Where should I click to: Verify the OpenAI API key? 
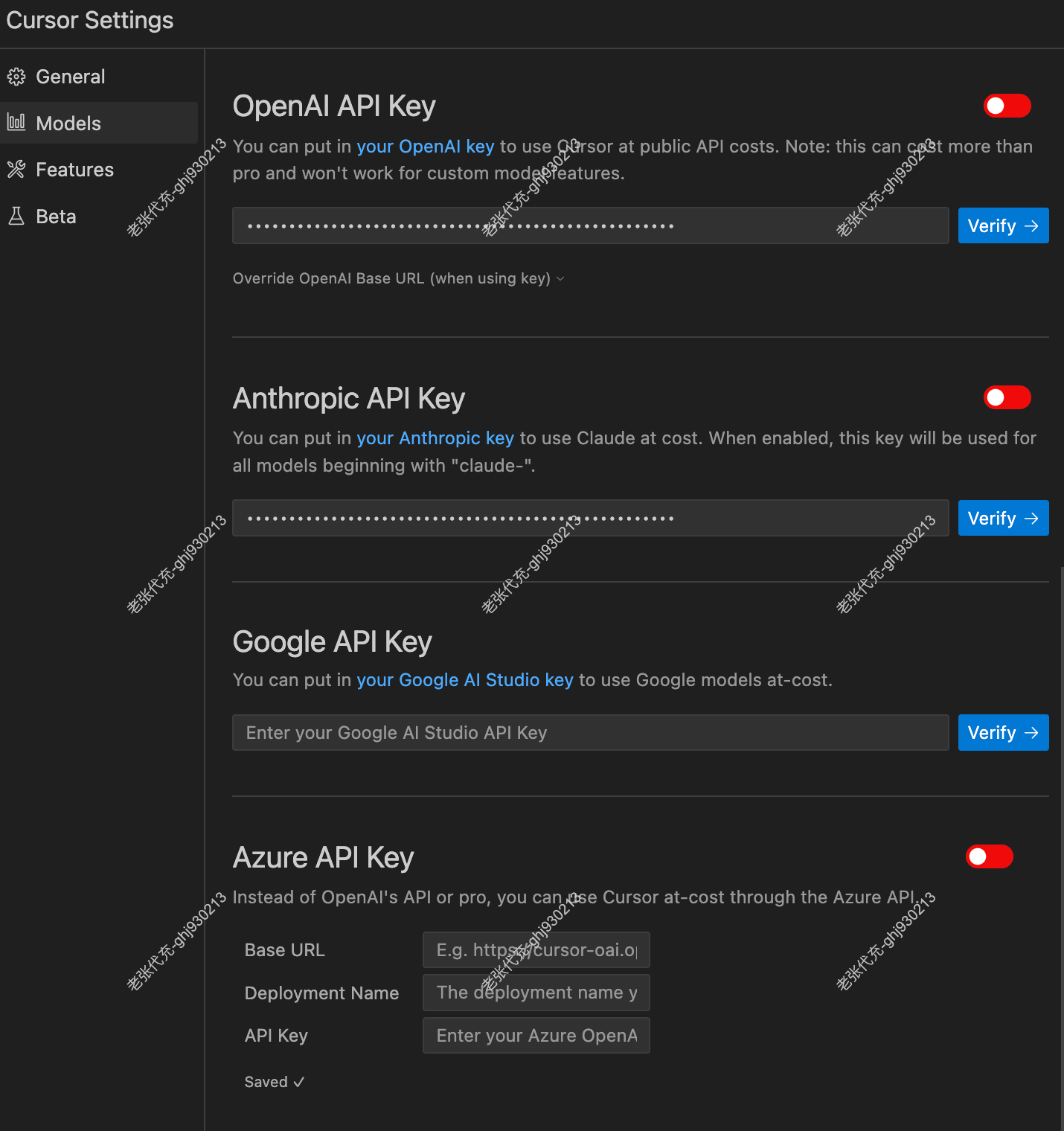(1003, 225)
